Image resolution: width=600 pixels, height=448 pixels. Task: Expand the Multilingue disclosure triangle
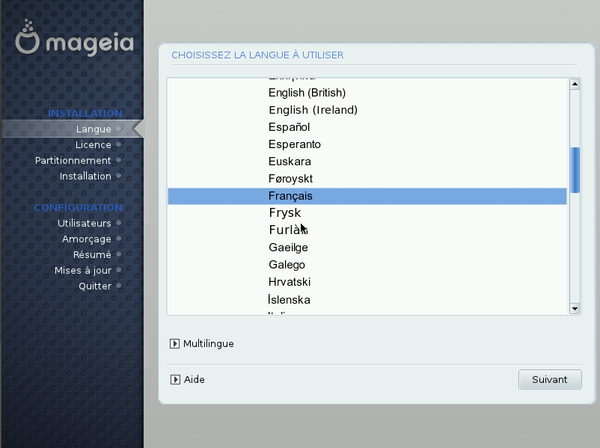pyautogui.click(x=174, y=344)
